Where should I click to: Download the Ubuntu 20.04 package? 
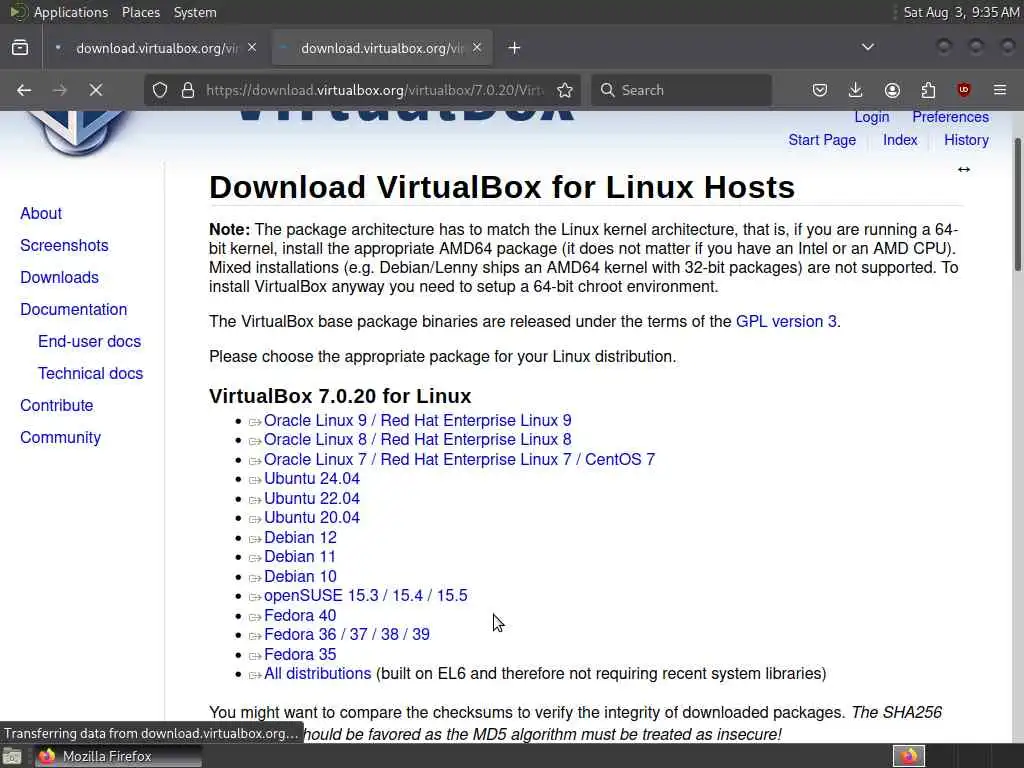312,518
